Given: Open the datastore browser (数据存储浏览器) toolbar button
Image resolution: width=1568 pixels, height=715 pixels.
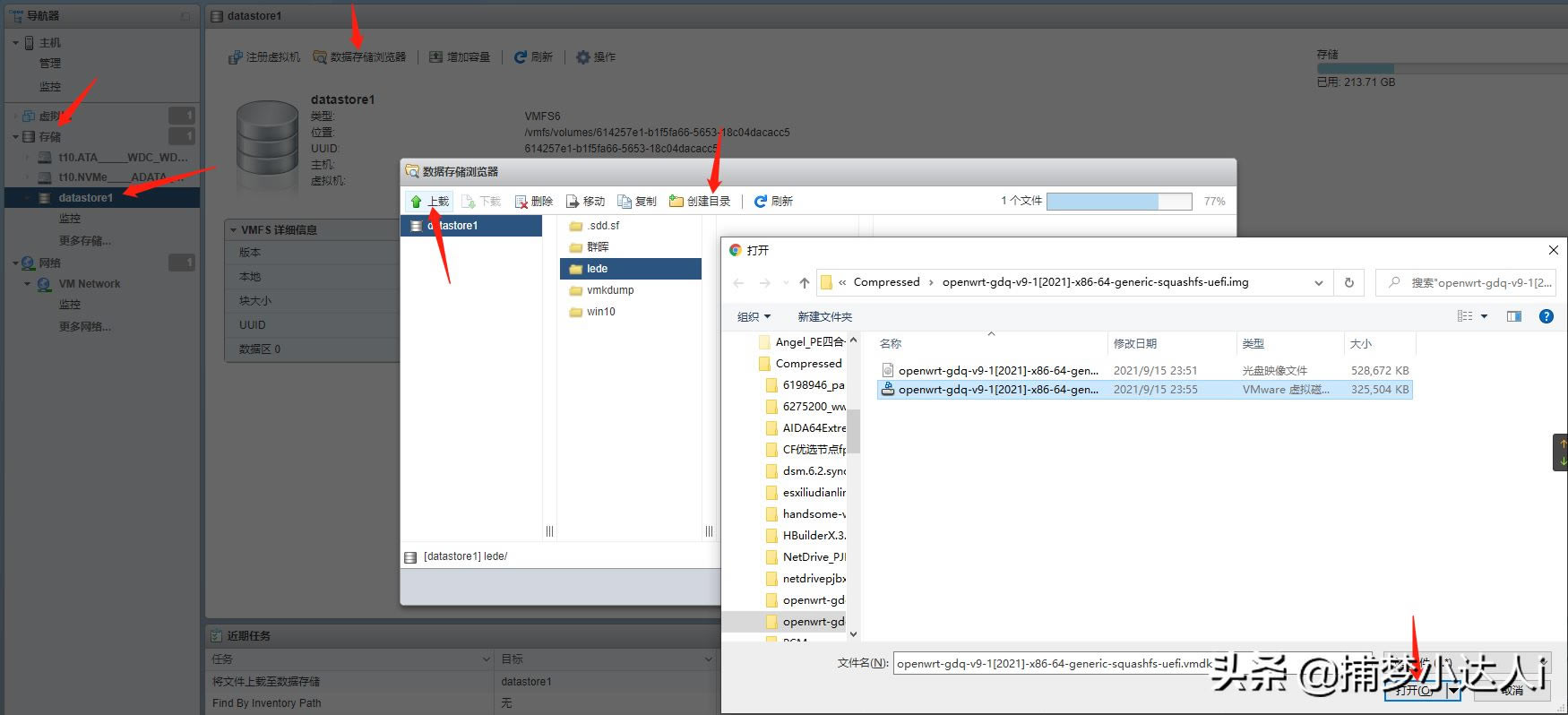Looking at the screenshot, I should coord(358,56).
